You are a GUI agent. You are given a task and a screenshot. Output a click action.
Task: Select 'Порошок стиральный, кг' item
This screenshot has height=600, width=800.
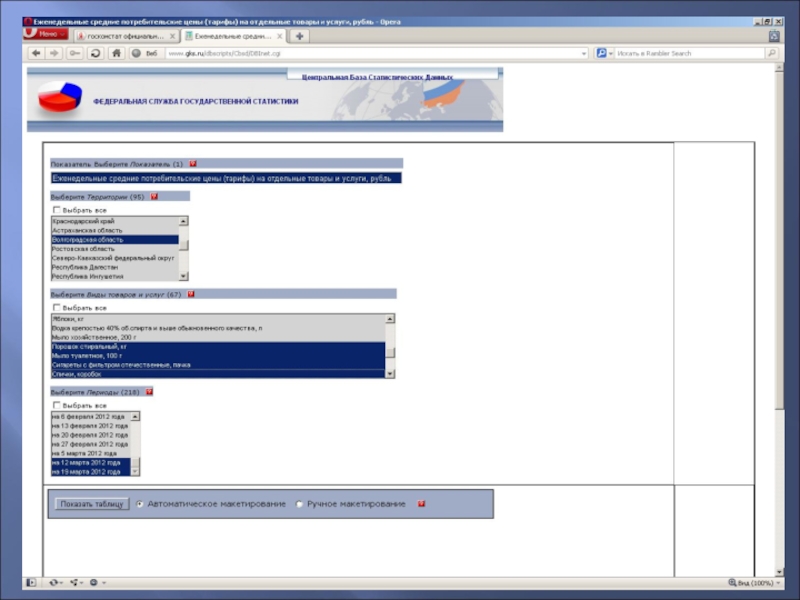click(218, 346)
